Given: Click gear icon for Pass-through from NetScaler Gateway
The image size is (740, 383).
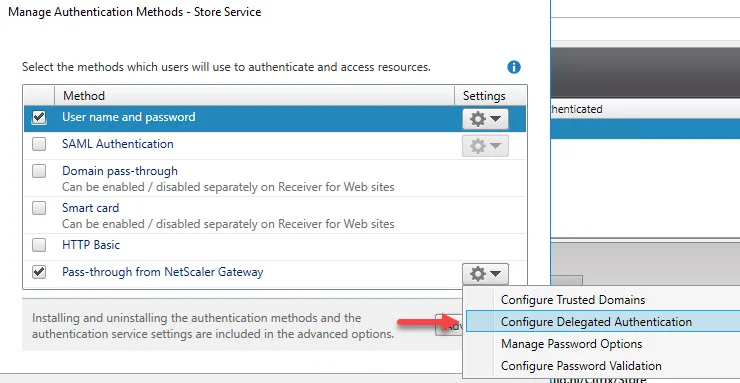Looking at the screenshot, I should pos(478,274).
